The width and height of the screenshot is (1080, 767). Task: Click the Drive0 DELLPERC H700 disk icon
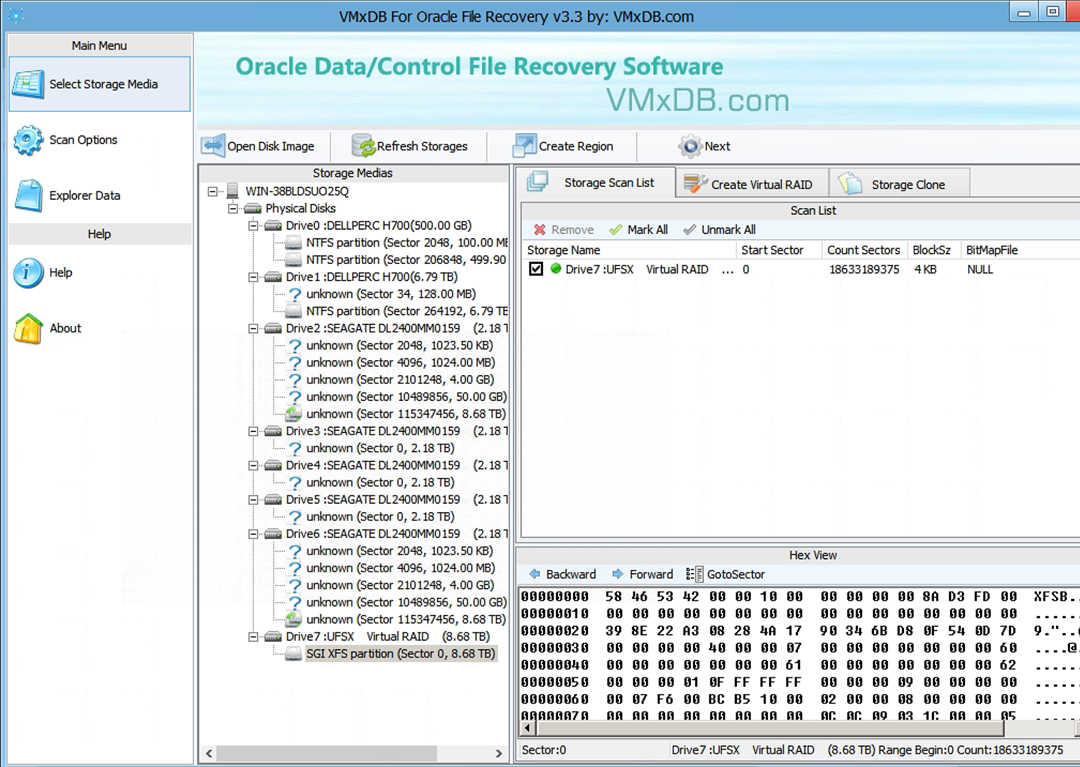click(x=273, y=226)
